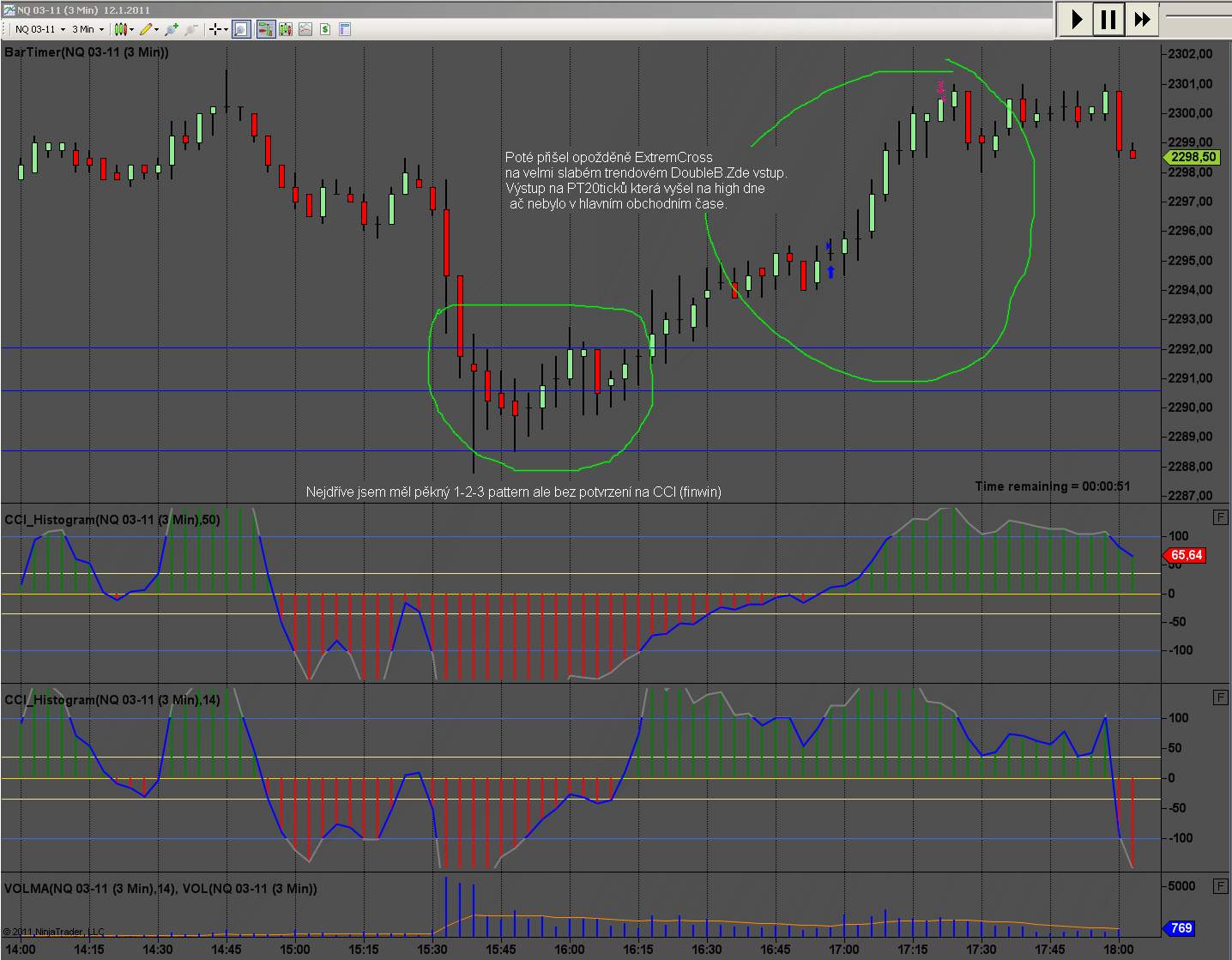Click the 14:45 time axis label
The width and height of the screenshot is (1232, 960).
(x=226, y=950)
